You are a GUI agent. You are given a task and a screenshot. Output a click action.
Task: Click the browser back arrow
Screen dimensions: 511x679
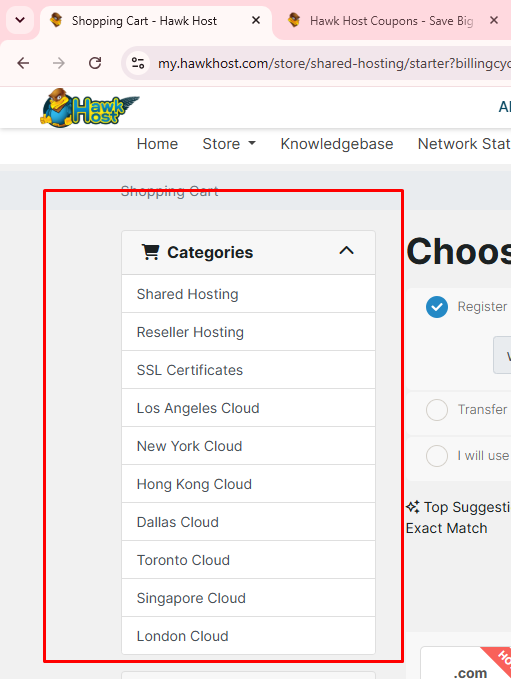tap(23, 63)
